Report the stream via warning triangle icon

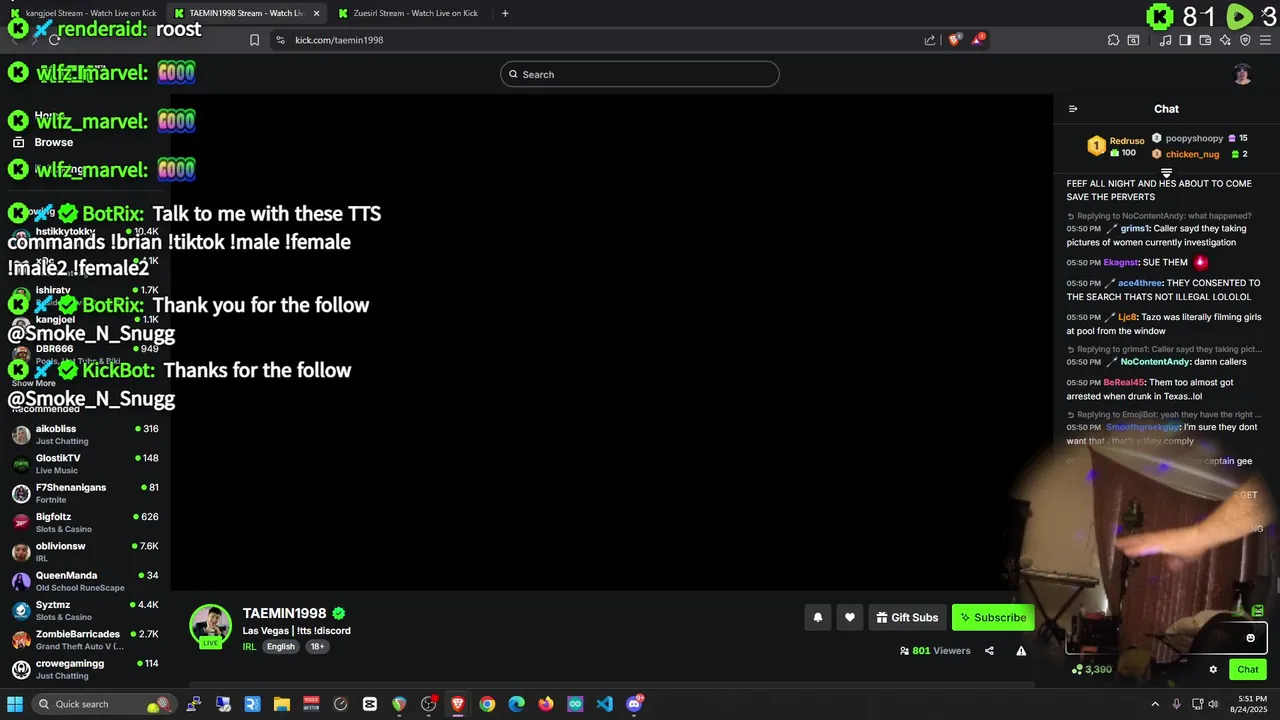1021,651
